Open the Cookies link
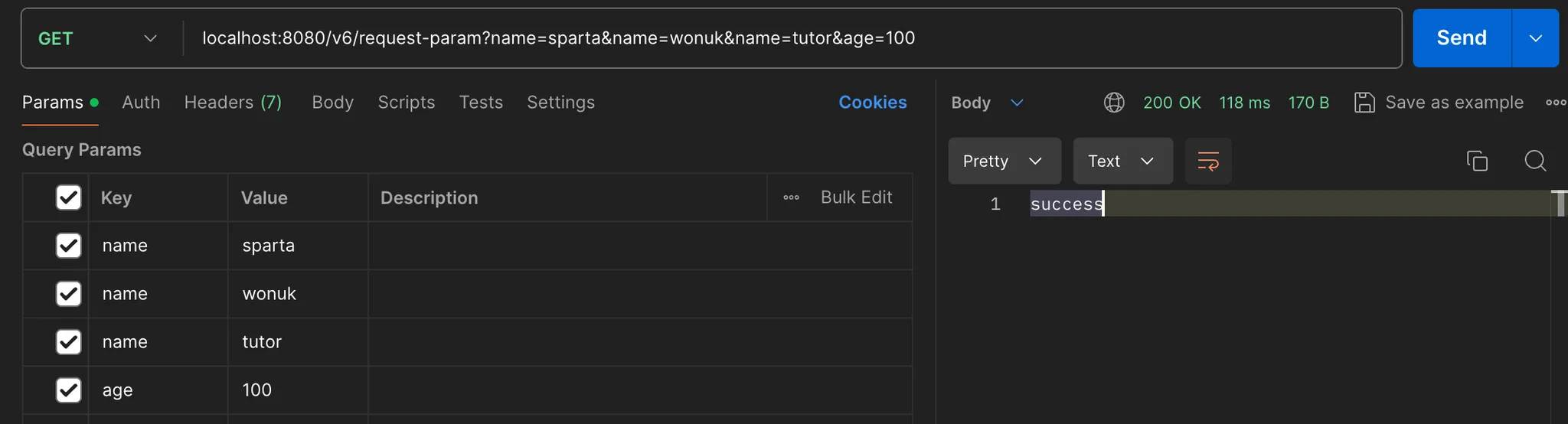Viewport: 1568px width, 424px height. tap(873, 103)
